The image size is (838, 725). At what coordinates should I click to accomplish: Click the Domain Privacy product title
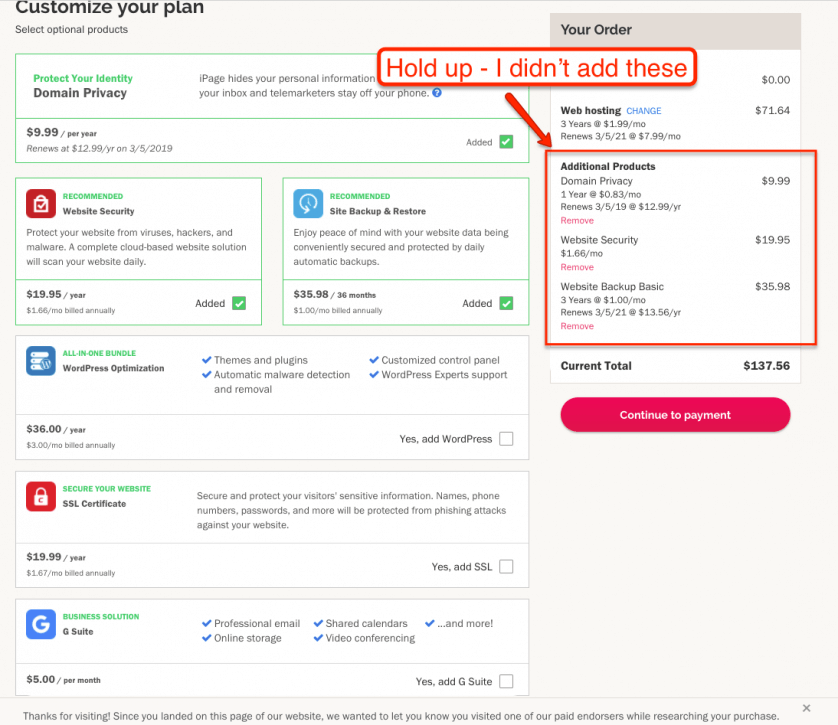coord(80,93)
